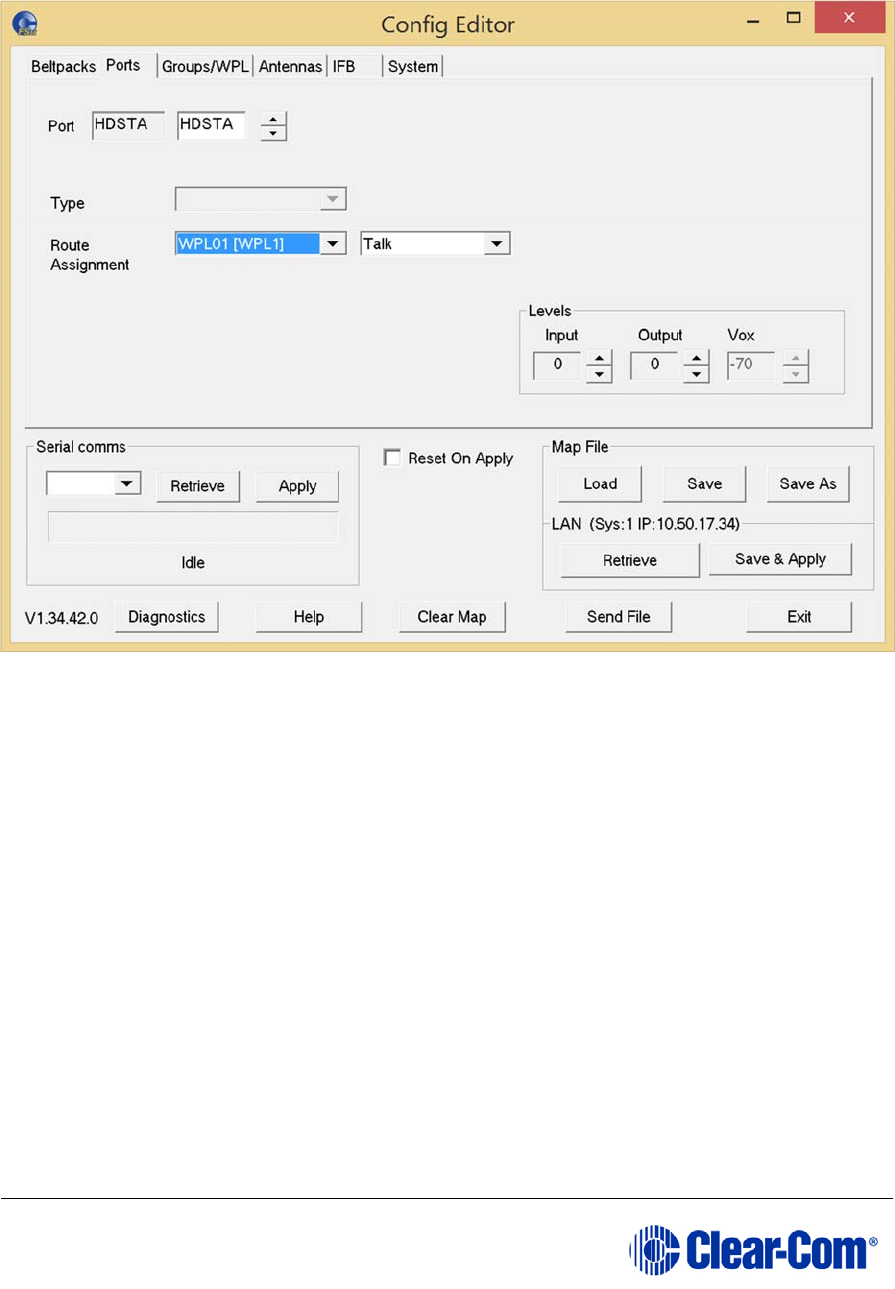Click the Clear Map button
Image resolution: width=895 pixels, height=1289 pixels.
point(452,617)
